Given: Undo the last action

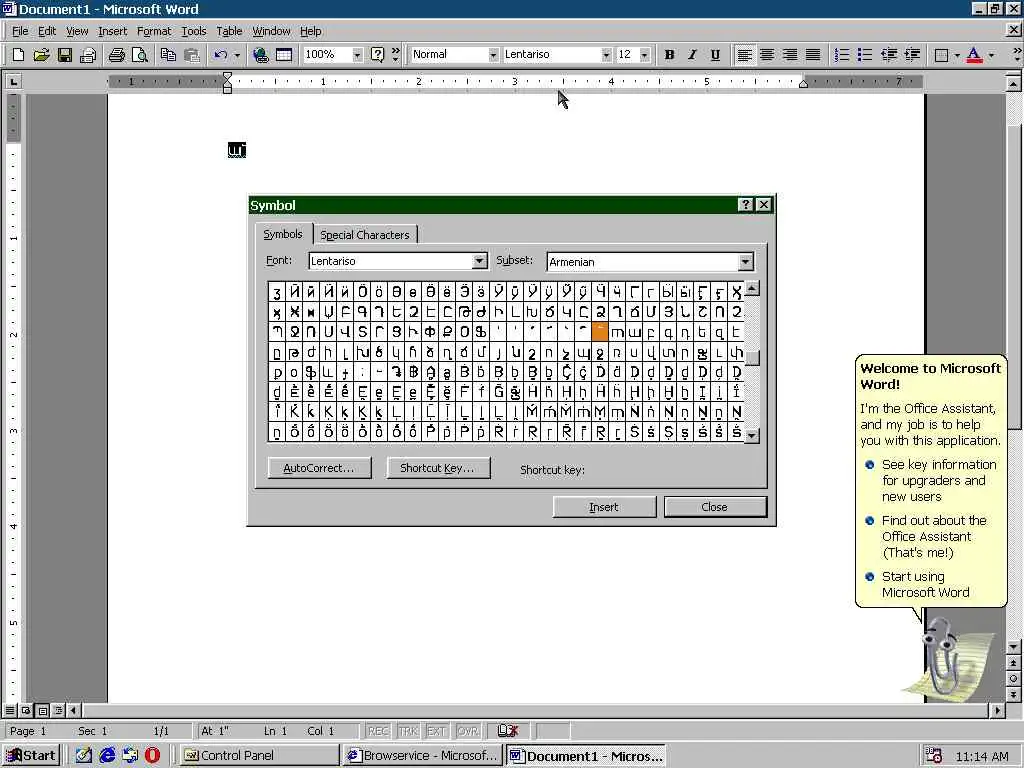Looking at the screenshot, I should [220, 55].
